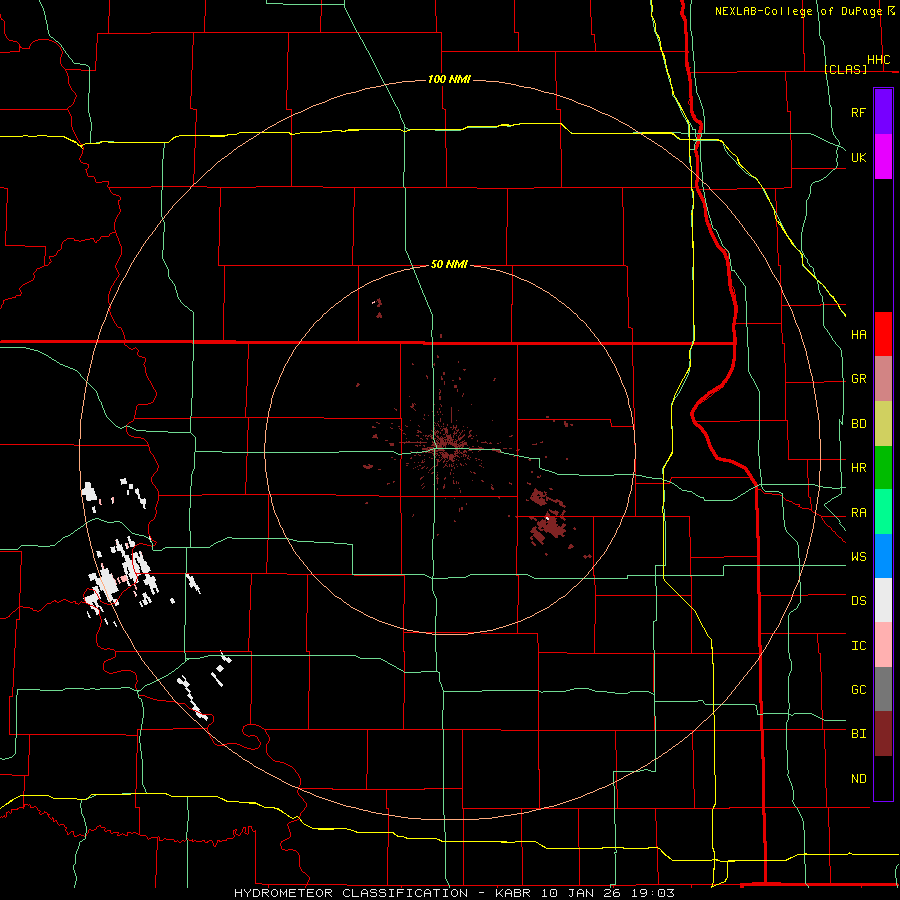Click the gray GC legend swatch

tap(883, 689)
